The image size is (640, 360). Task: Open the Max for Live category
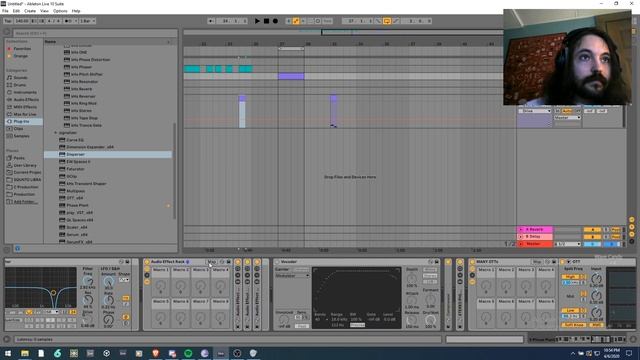24,114
